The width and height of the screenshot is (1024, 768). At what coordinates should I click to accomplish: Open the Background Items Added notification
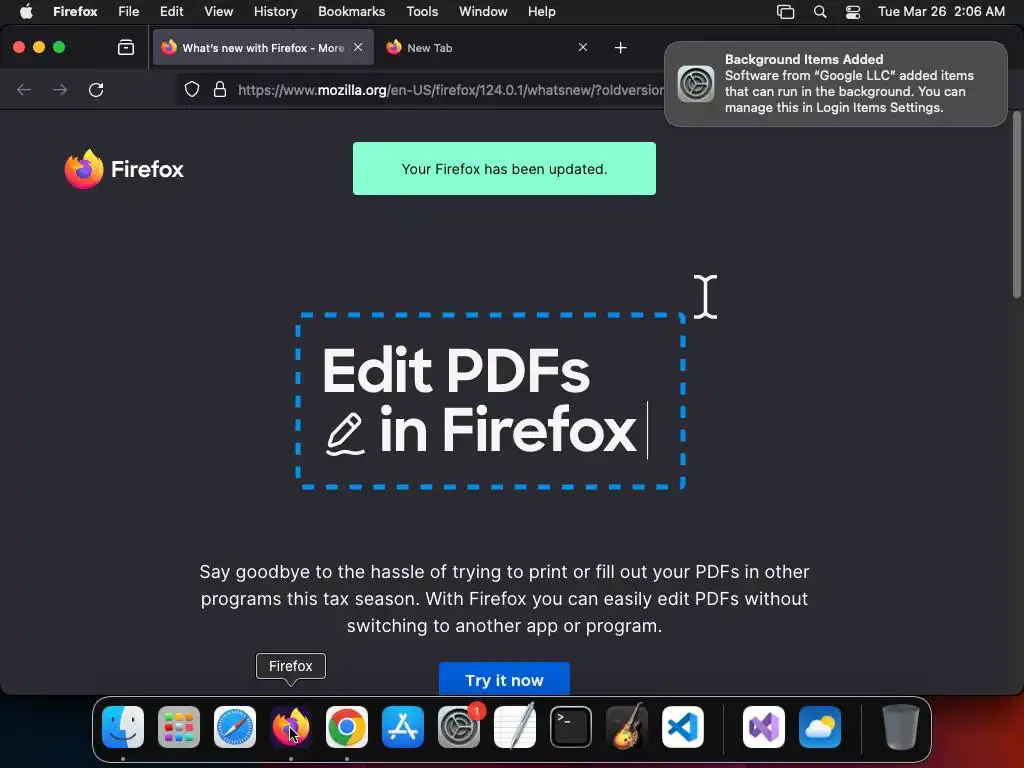[835, 84]
